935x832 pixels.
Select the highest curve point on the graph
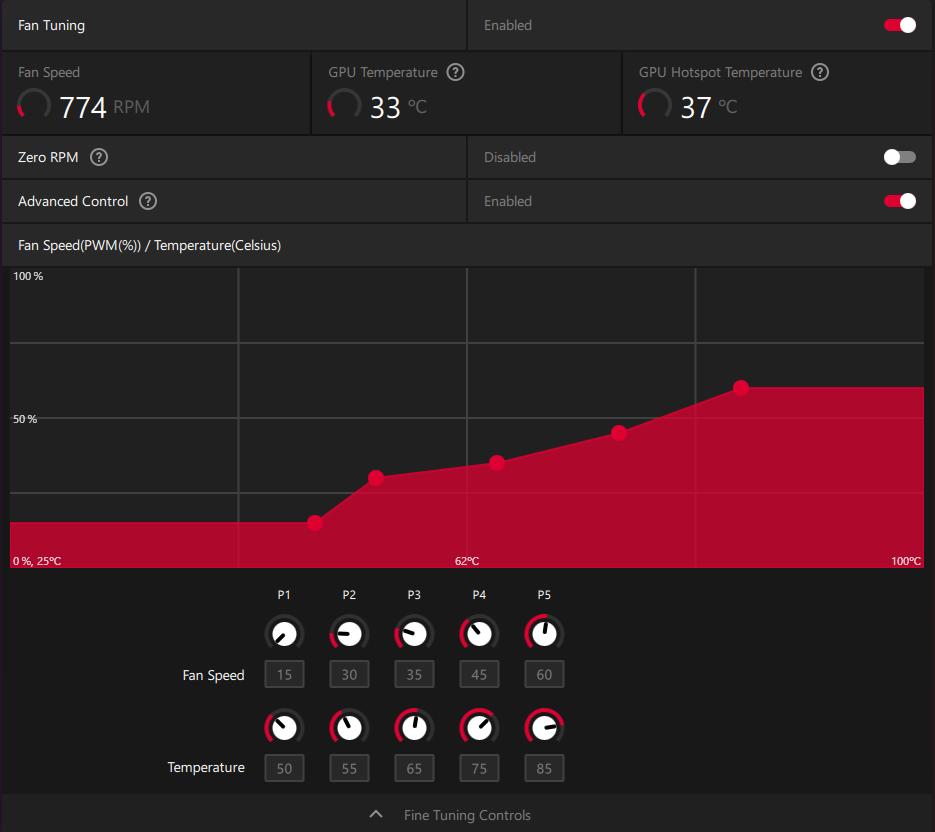(741, 388)
